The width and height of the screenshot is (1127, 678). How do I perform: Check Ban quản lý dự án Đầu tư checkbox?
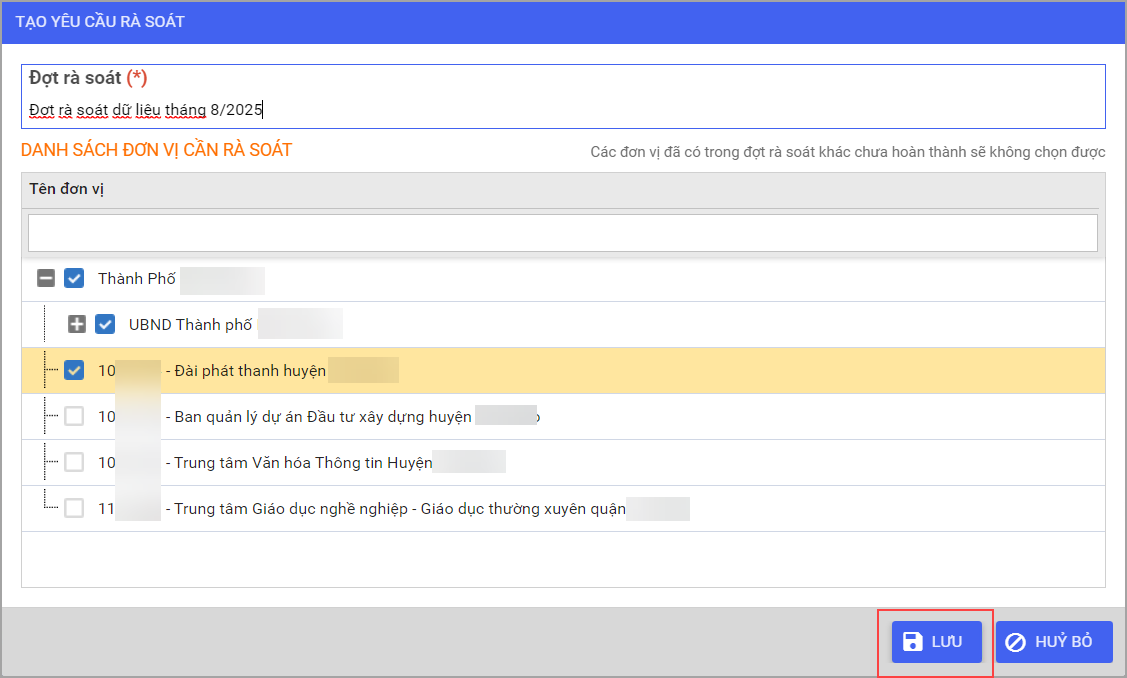tap(74, 416)
